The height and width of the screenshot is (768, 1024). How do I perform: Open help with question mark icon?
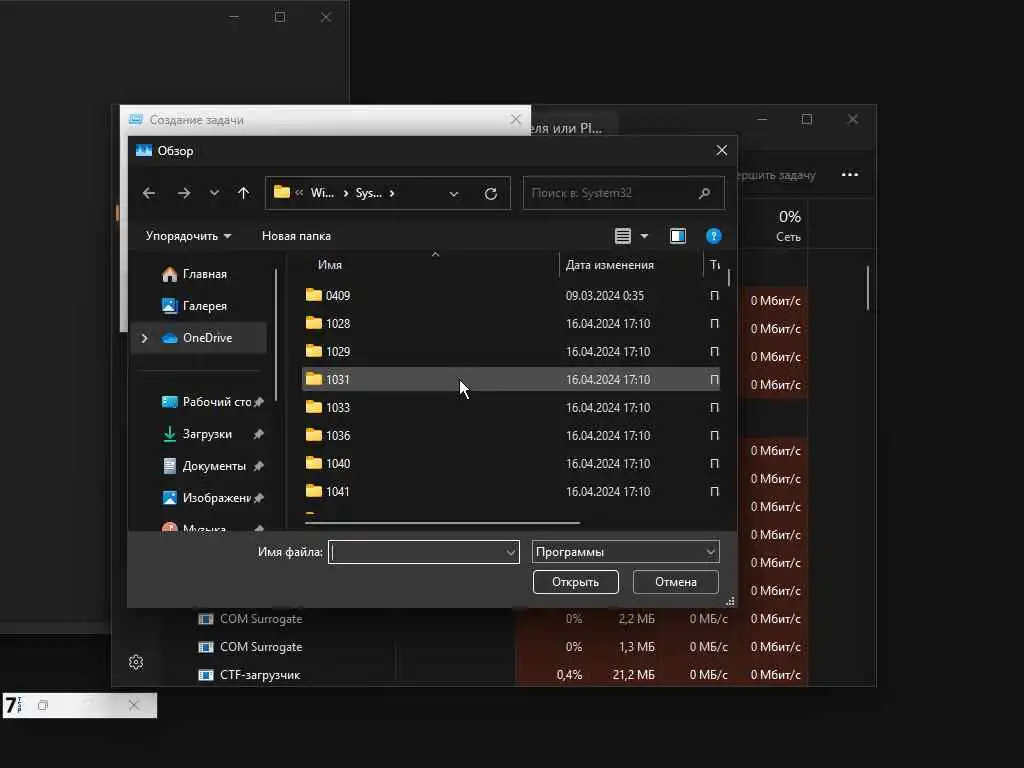click(713, 236)
